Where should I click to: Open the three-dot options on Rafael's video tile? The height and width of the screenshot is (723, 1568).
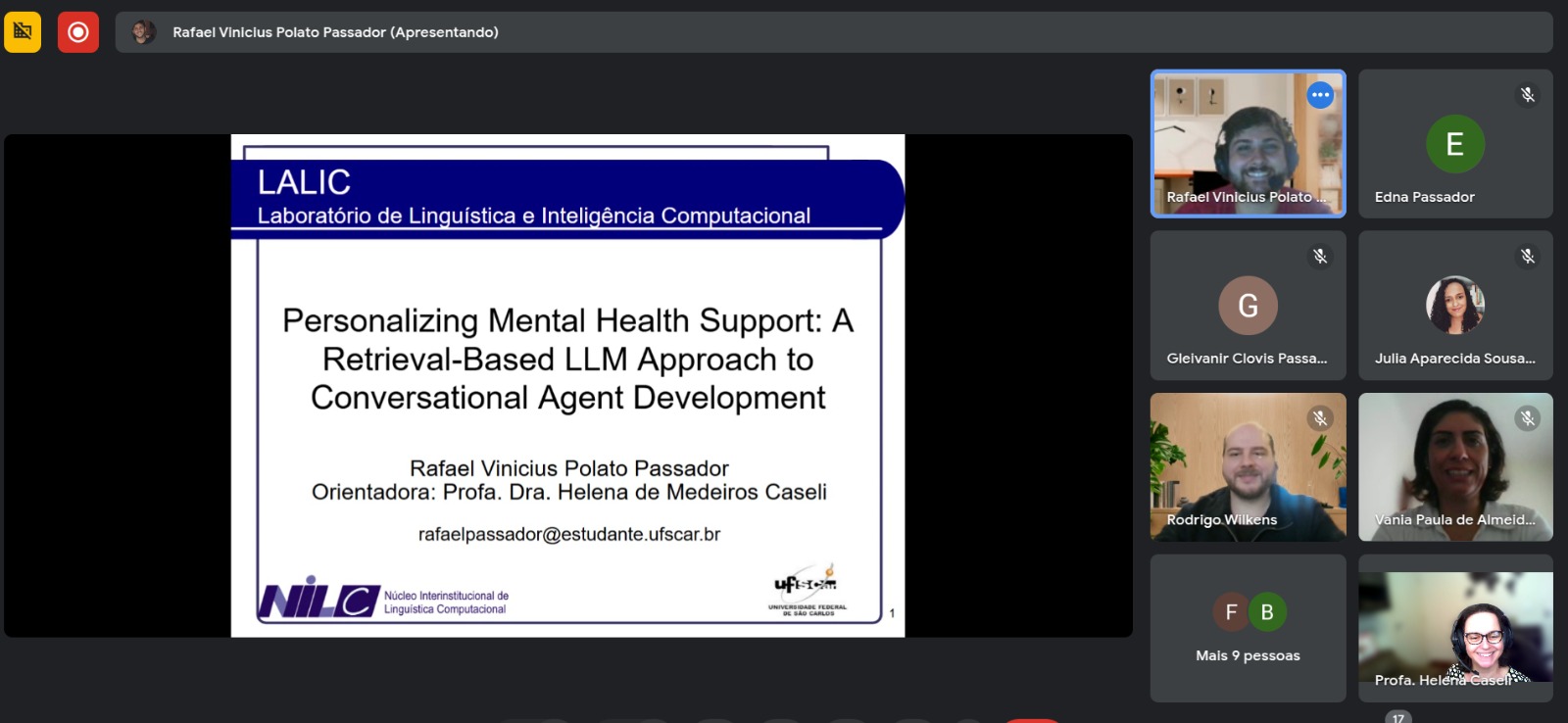click(1320, 95)
